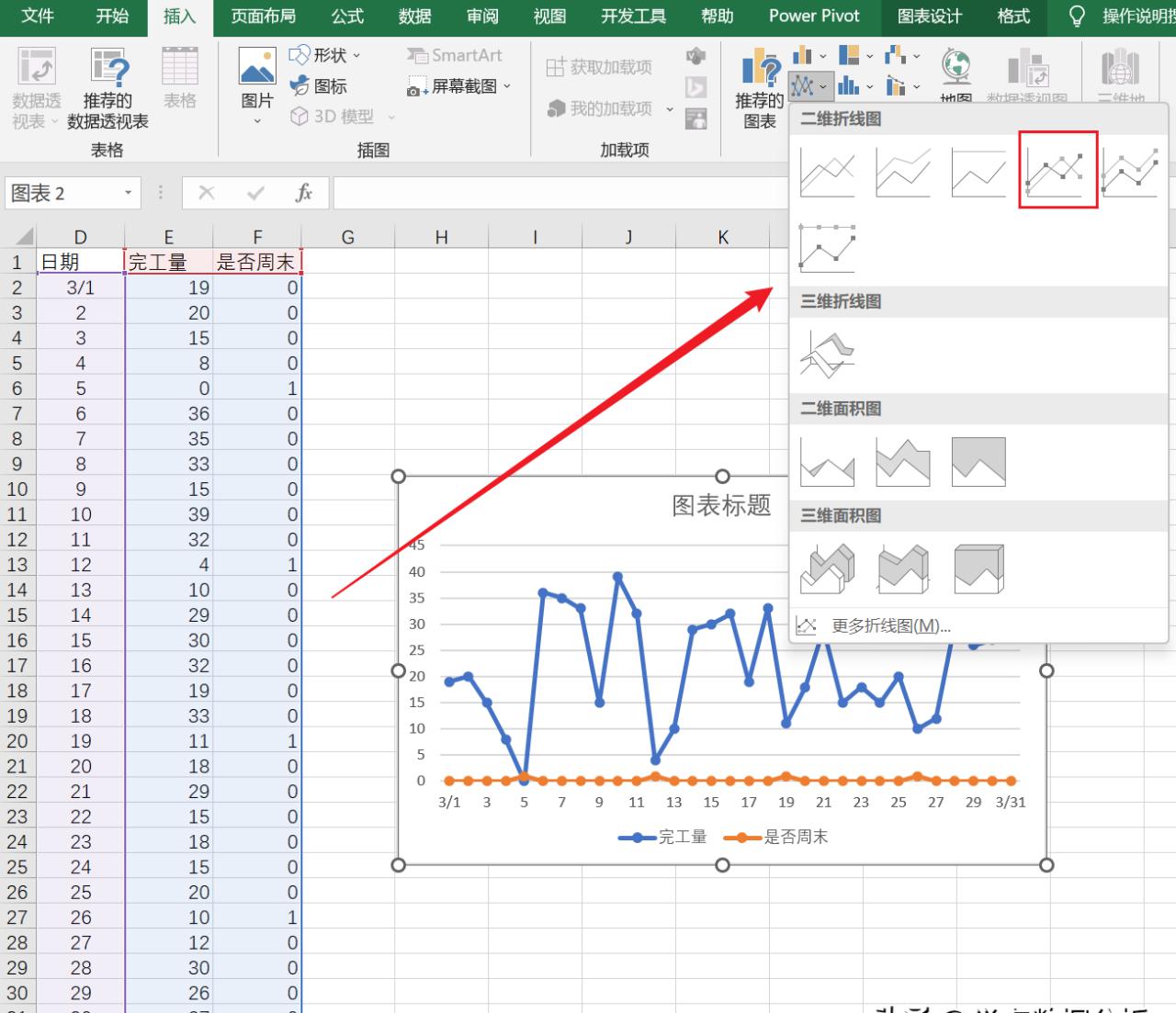Switch to the Page Layout (页面布局) tab
Image resolution: width=1176 pixels, height=1013 pixels.
click(x=264, y=17)
